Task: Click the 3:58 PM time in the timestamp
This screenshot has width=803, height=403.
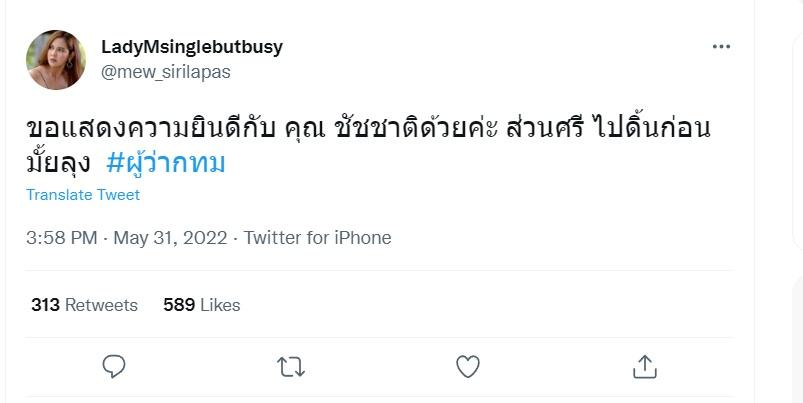Action: [62, 238]
